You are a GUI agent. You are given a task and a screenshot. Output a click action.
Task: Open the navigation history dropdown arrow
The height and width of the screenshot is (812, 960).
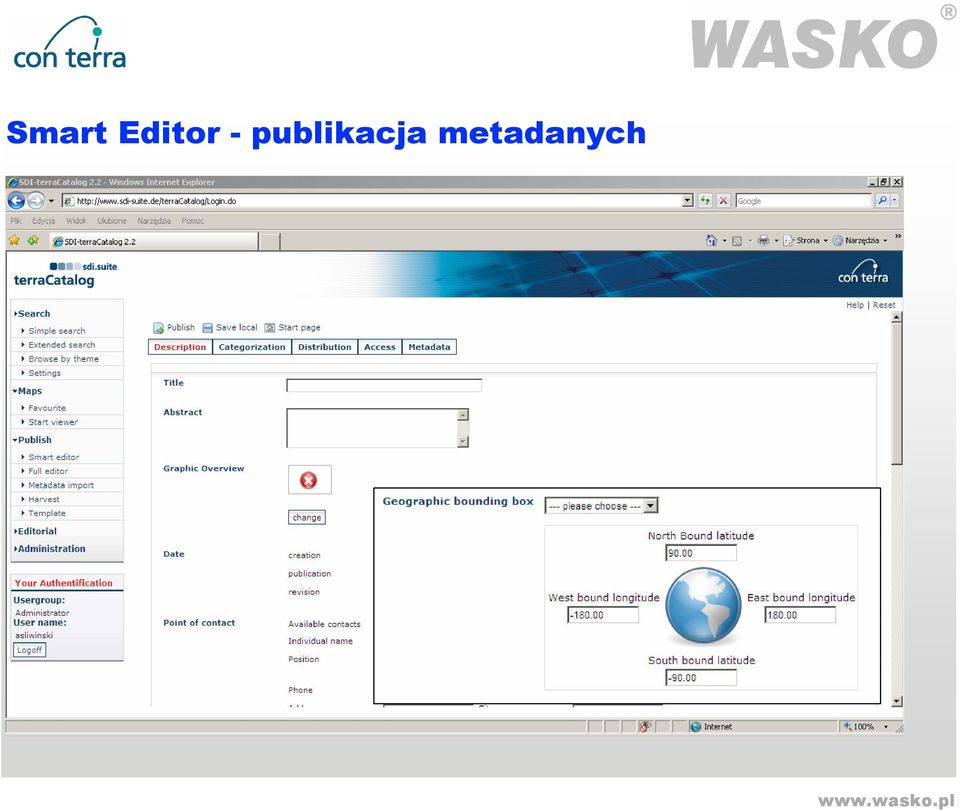tap(51, 200)
